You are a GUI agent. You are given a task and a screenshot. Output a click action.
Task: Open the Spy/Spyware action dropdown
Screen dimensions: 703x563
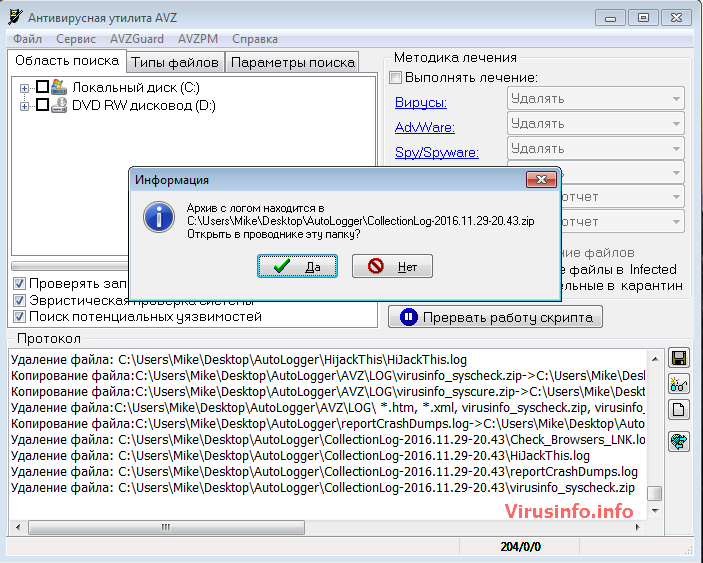[596, 149]
